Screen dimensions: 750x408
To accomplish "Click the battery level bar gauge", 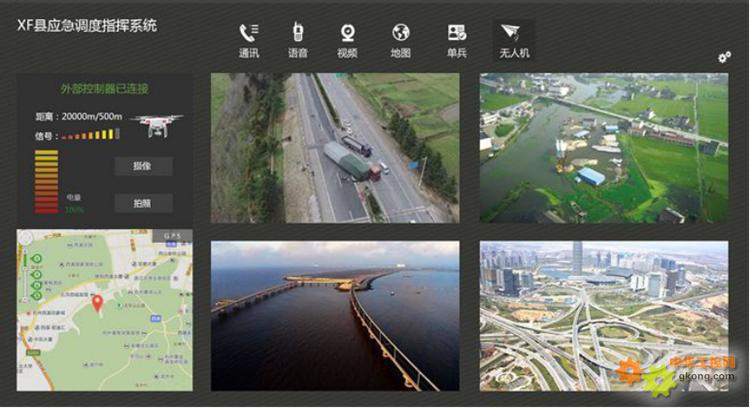I will coord(46,180).
